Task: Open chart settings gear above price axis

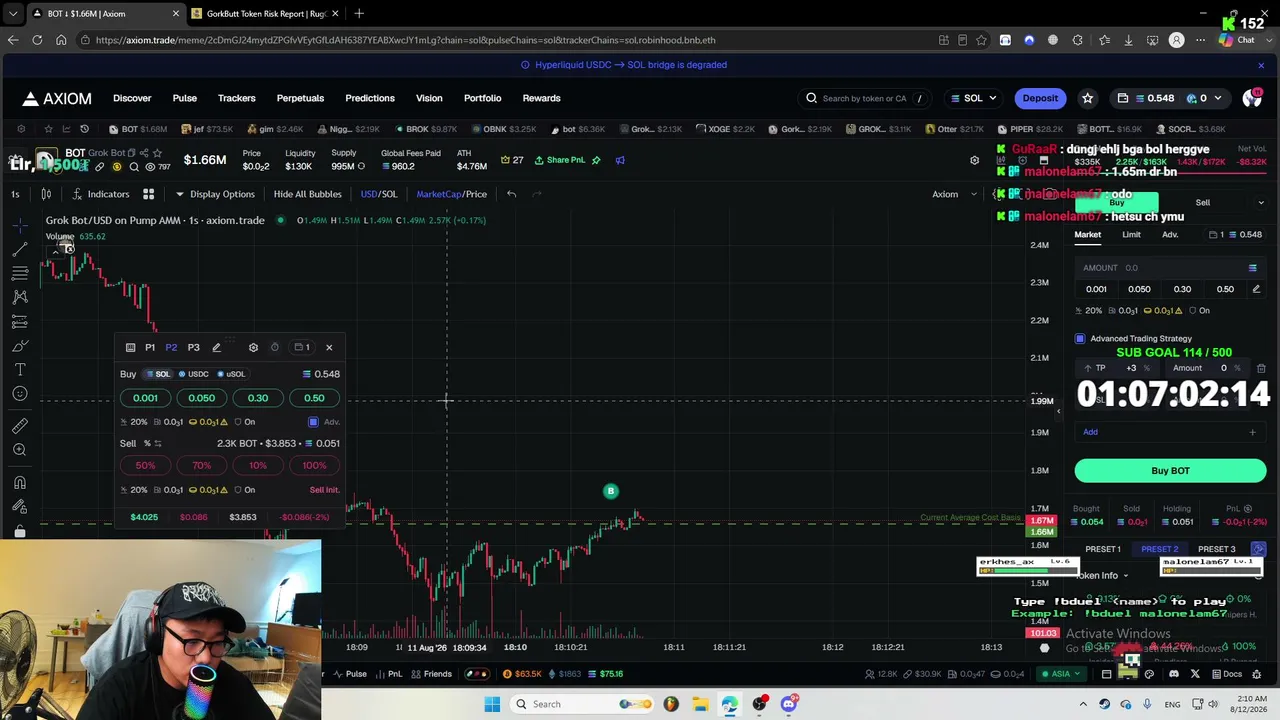Action: coord(975,160)
